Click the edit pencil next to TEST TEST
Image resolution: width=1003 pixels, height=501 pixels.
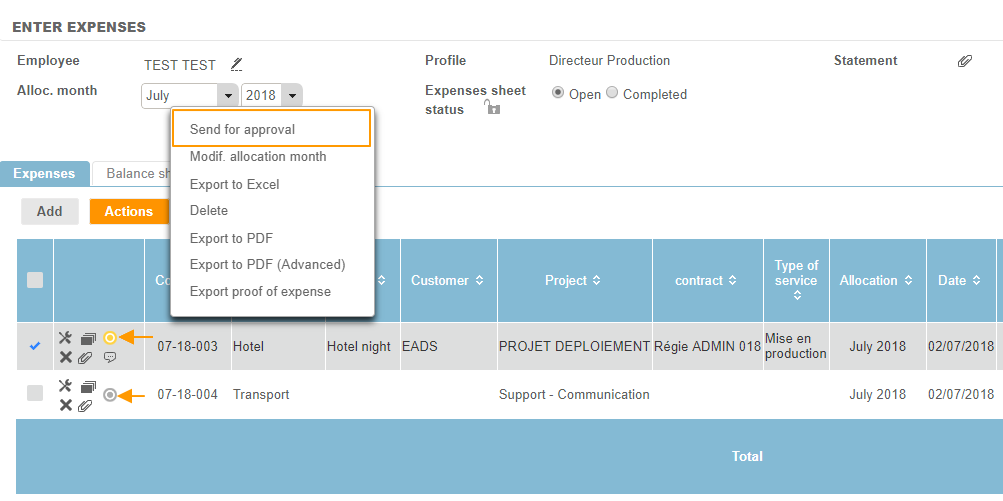(x=236, y=64)
